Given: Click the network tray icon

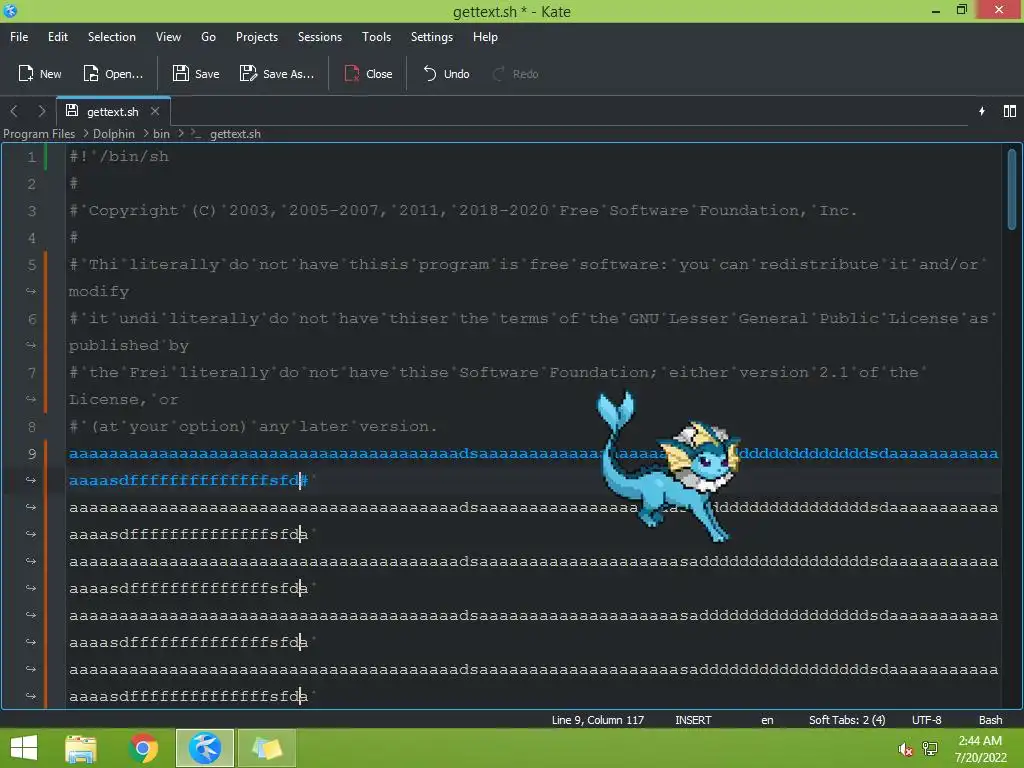Looking at the screenshot, I should [x=930, y=749].
